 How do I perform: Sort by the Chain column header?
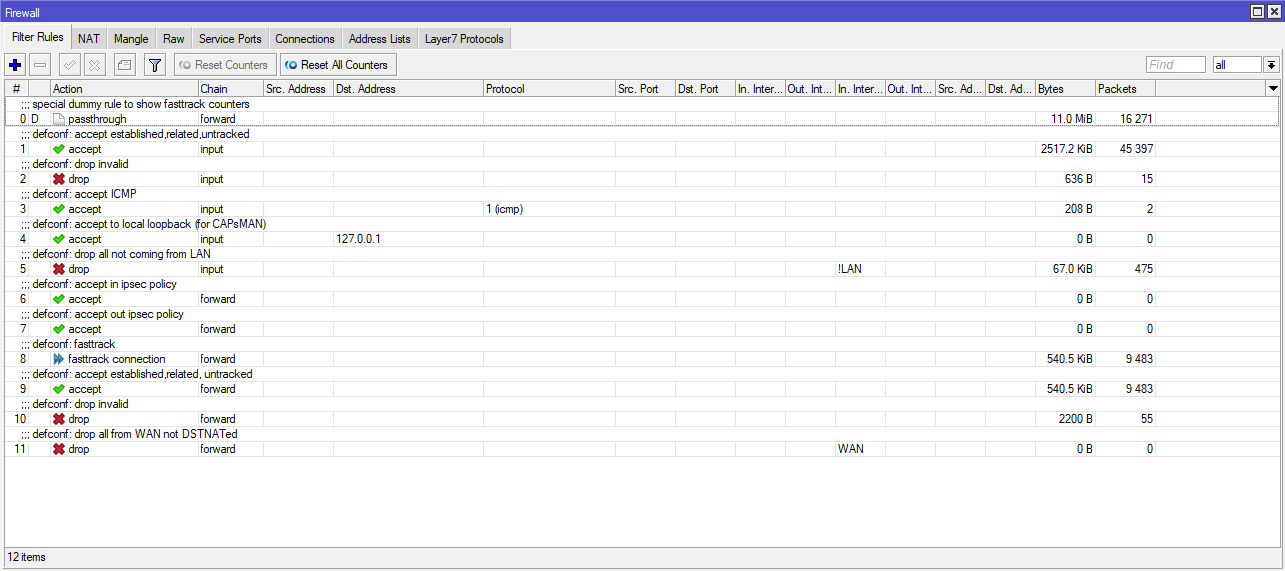point(230,89)
